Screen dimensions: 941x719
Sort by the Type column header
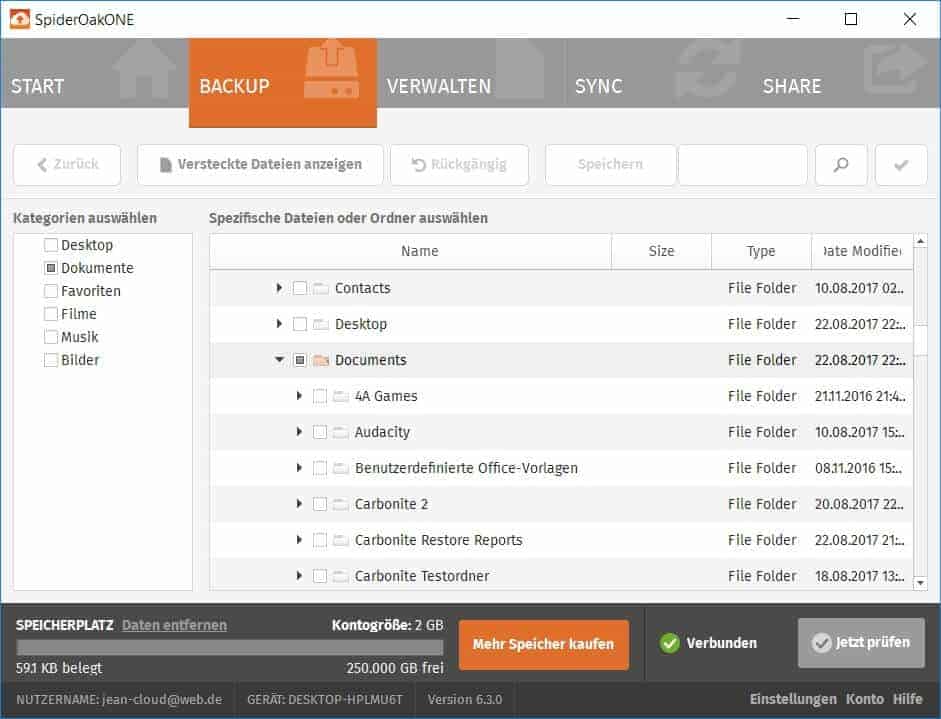tap(761, 251)
